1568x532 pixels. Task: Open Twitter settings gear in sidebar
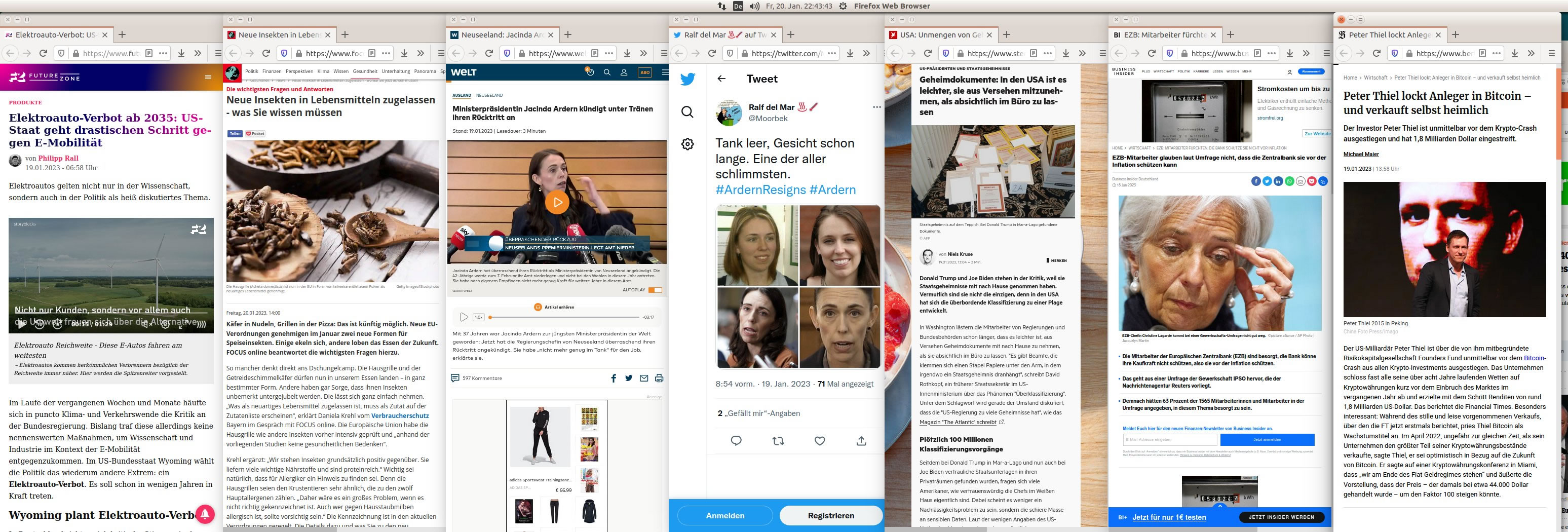point(687,144)
